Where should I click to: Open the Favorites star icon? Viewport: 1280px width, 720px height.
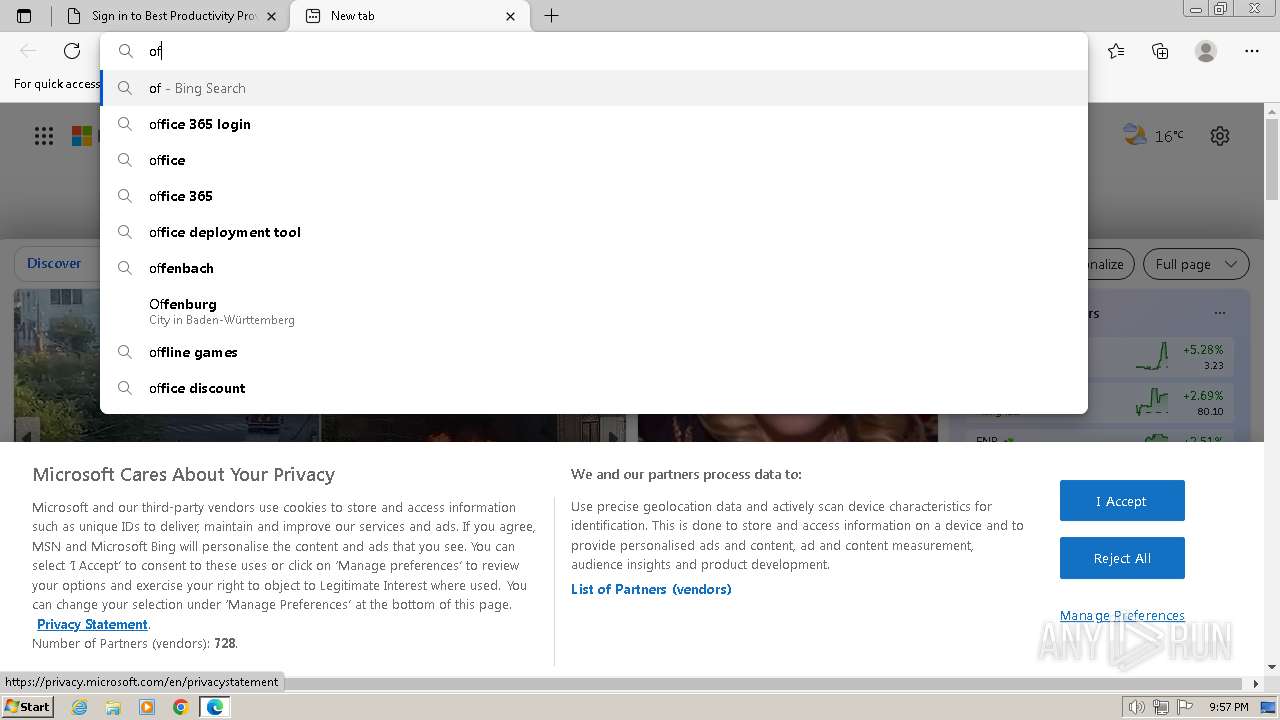click(1116, 51)
